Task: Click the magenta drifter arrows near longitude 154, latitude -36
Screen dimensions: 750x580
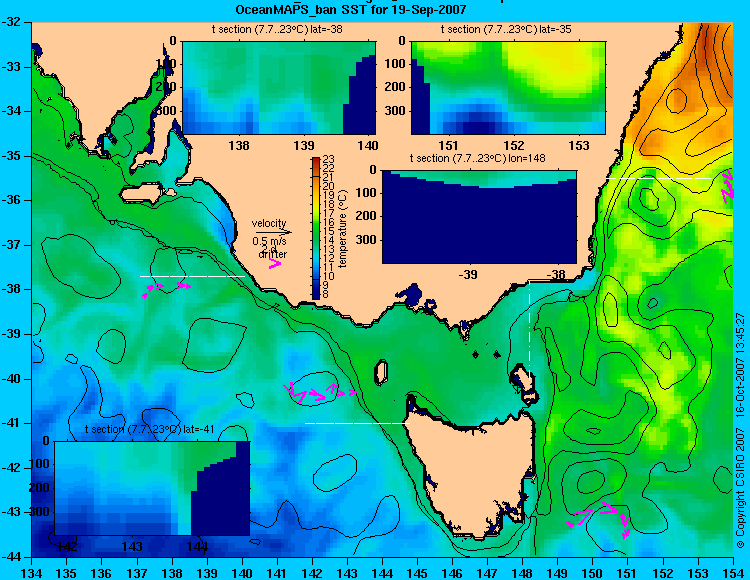Action: pyautogui.click(x=728, y=186)
